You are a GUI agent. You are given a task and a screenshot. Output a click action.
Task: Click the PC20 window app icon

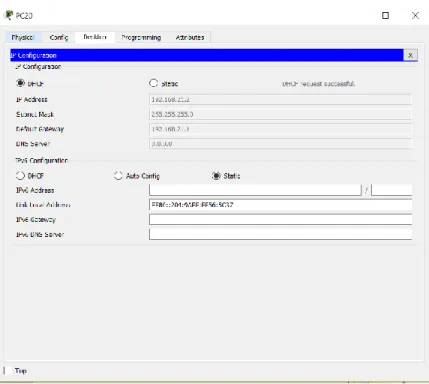click(x=8, y=15)
